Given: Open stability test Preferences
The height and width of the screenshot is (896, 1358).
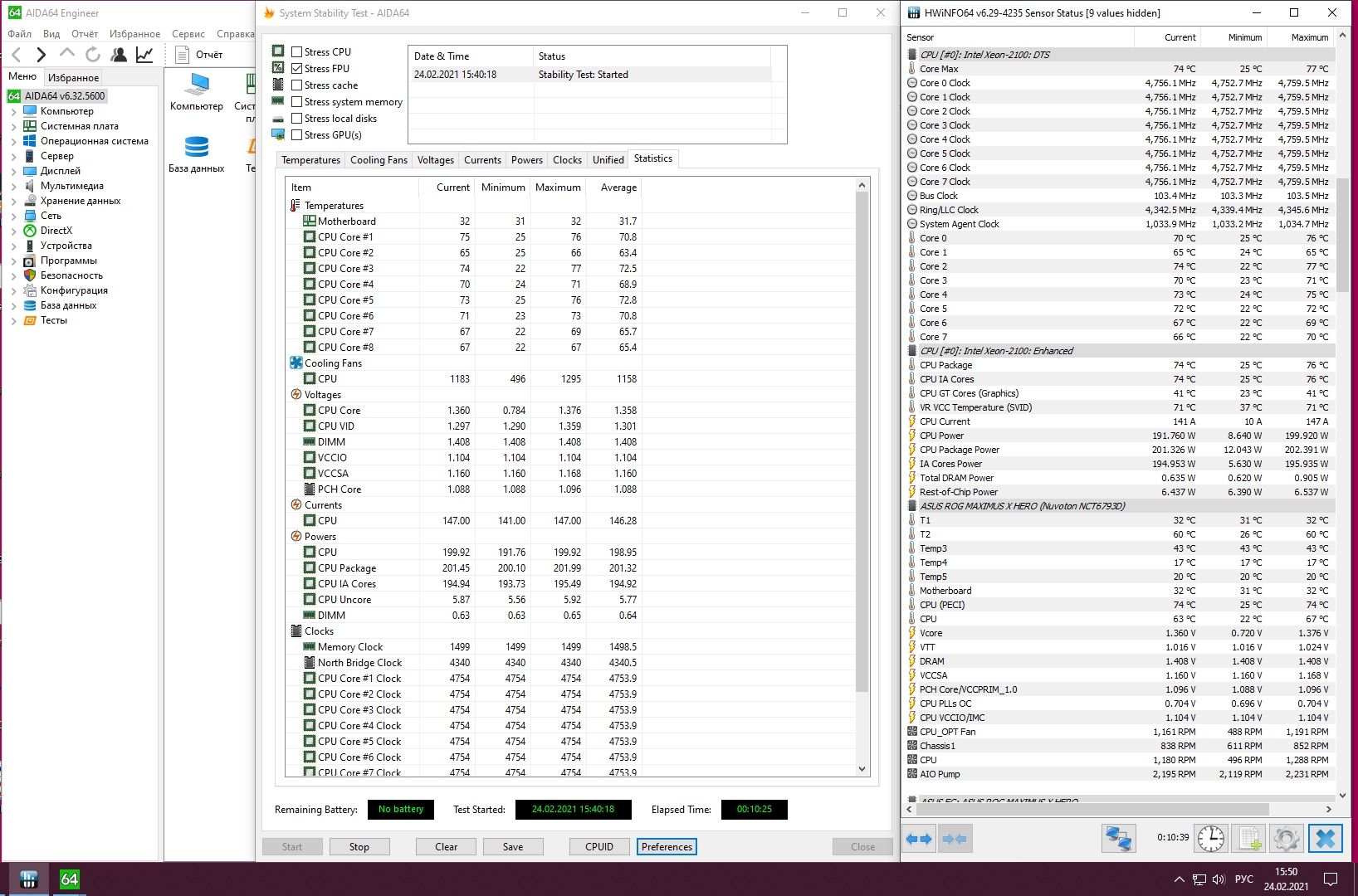Looking at the screenshot, I should tap(667, 847).
